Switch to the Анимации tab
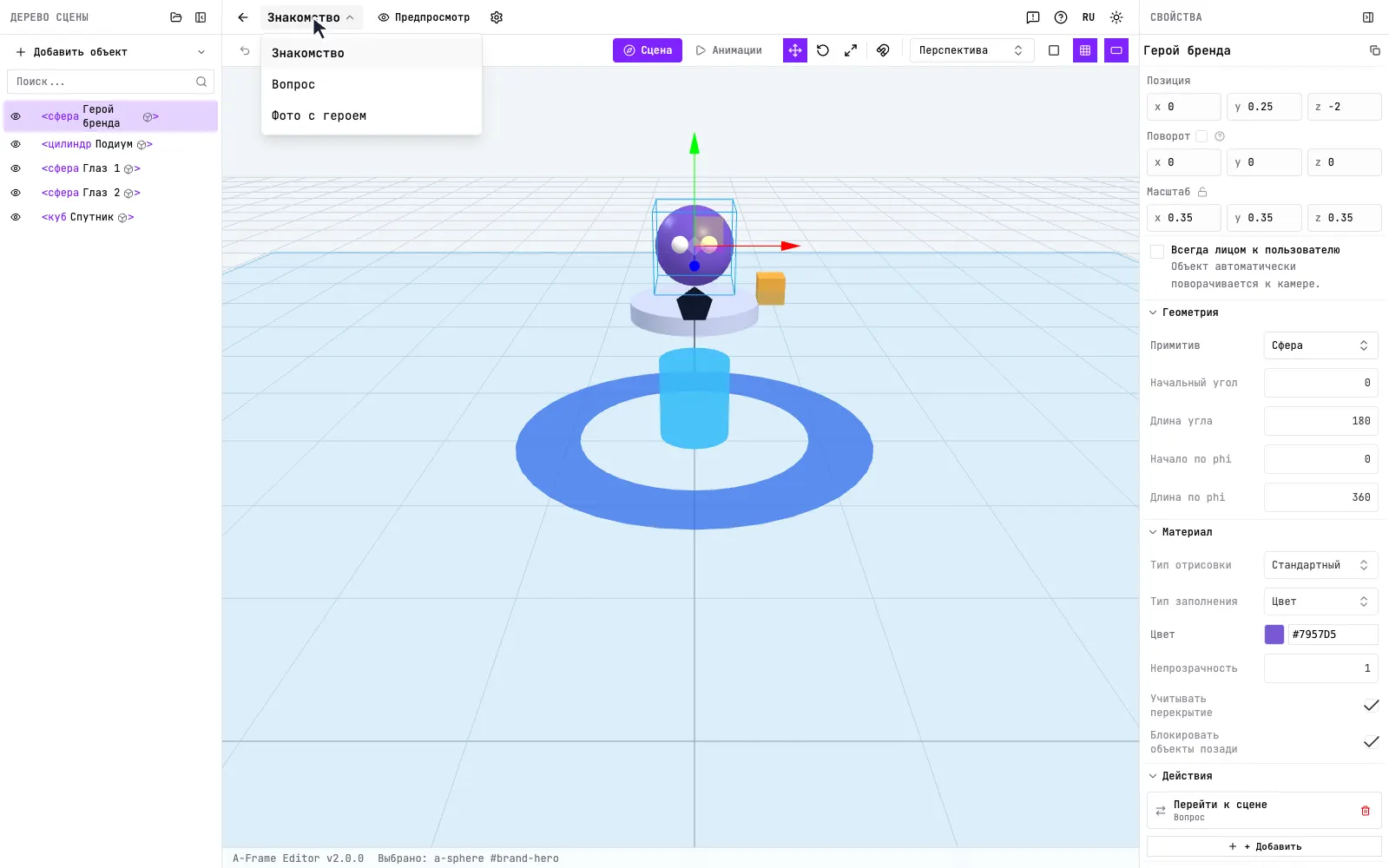 (x=728, y=50)
